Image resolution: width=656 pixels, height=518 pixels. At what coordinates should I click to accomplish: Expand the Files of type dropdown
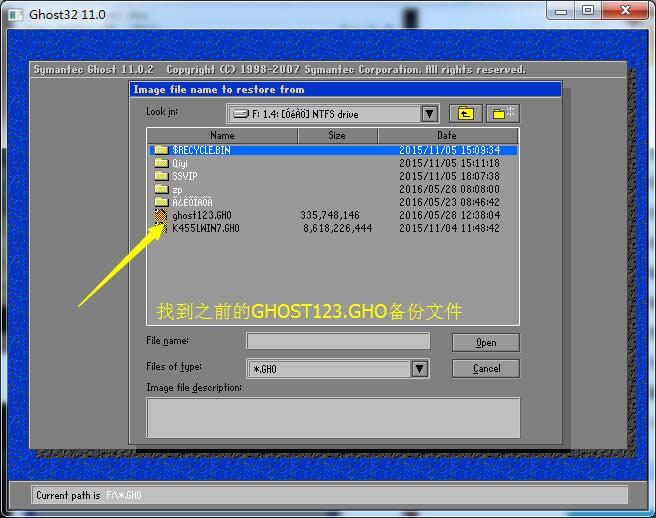[421, 369]
